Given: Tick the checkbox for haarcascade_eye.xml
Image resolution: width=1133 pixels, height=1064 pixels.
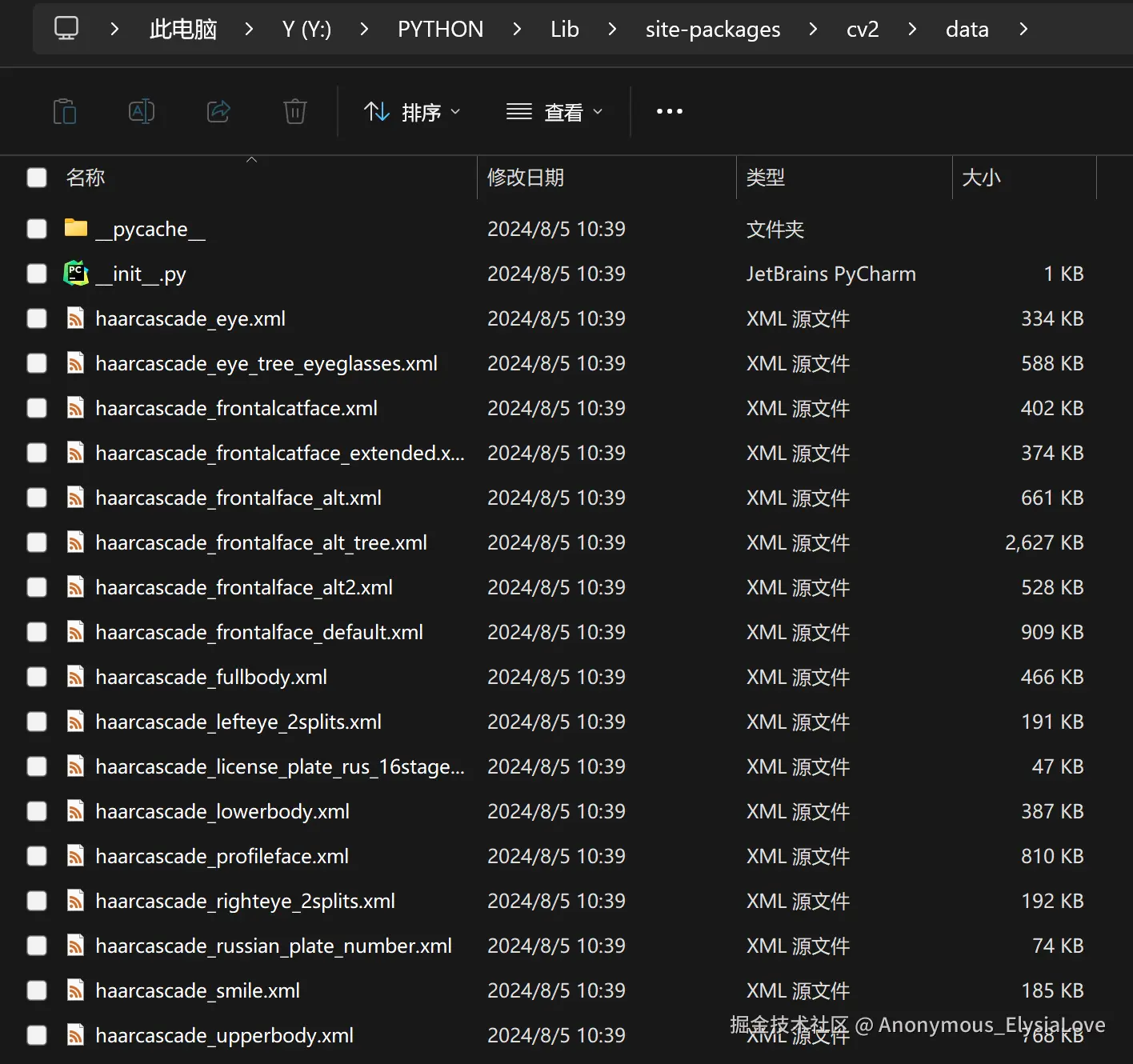Looking at the screenshot, I should coord(37,318).
